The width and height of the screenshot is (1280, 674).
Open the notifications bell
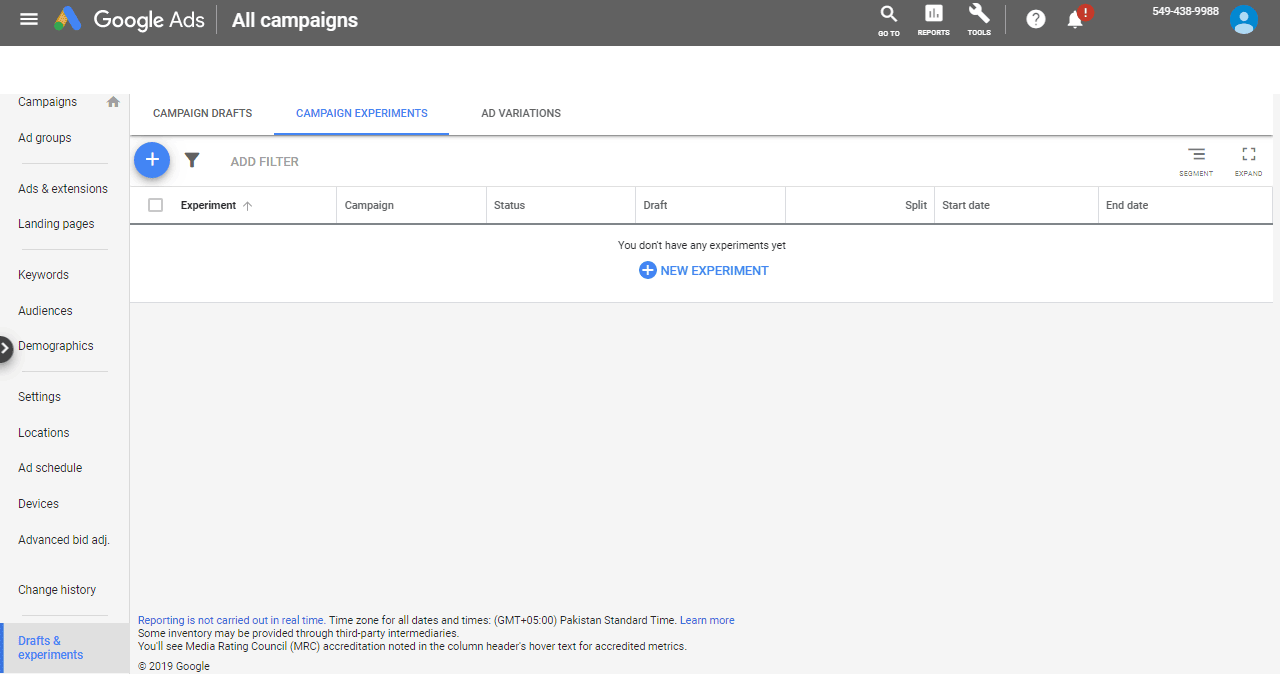pyautogui.click(x=1076, y=19)
